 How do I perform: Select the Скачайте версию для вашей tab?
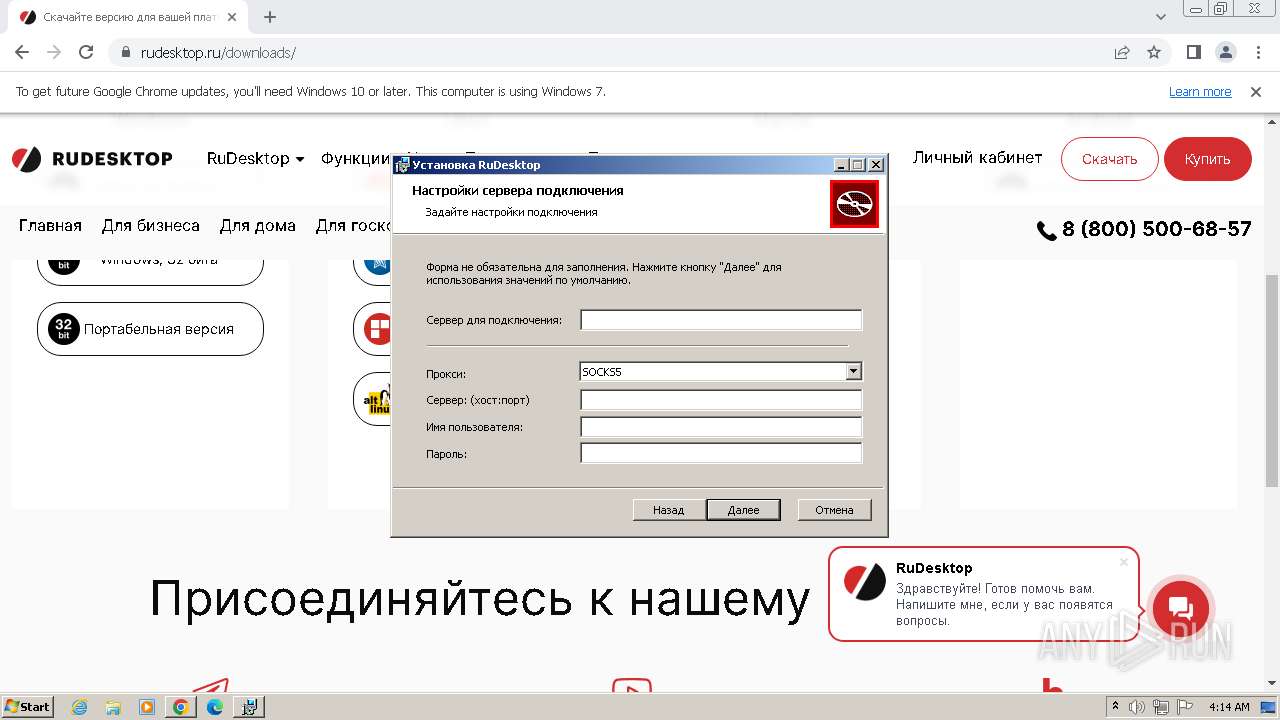point(128,17)
